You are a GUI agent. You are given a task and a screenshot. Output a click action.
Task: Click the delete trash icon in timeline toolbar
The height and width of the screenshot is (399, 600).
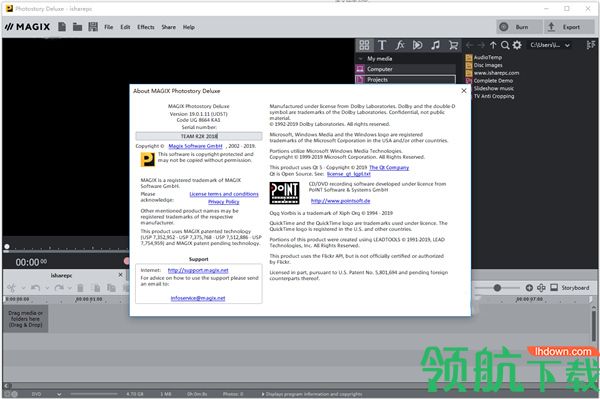click(x=80, y=288)
